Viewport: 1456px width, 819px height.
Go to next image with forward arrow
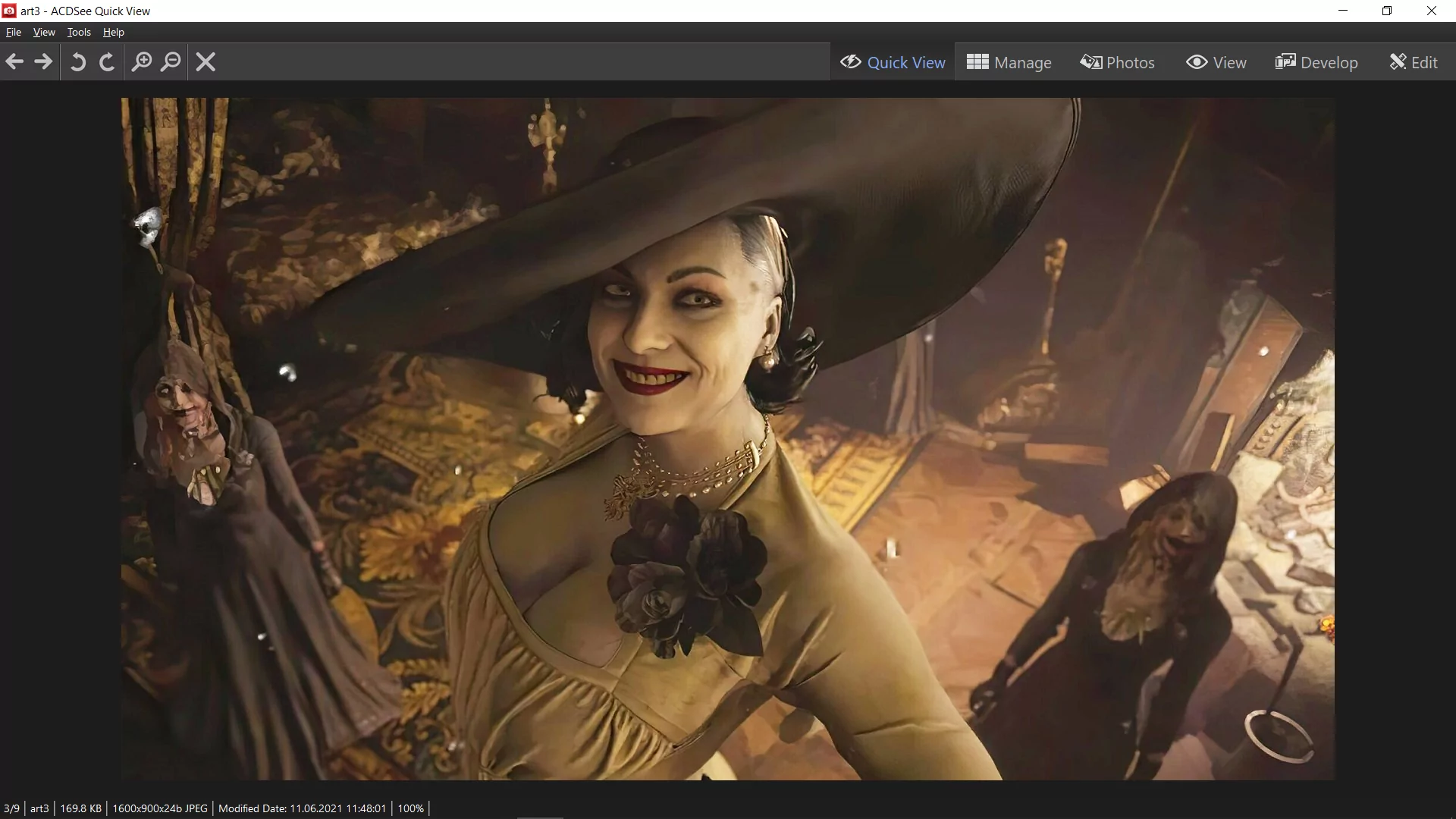[x=43, y=61]
